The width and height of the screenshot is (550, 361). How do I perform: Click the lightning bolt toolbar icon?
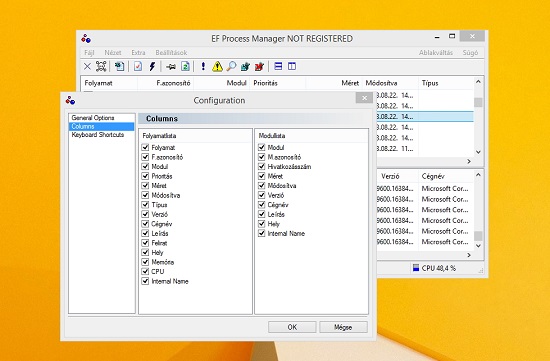pyautogui.click(x=152, y=66)
